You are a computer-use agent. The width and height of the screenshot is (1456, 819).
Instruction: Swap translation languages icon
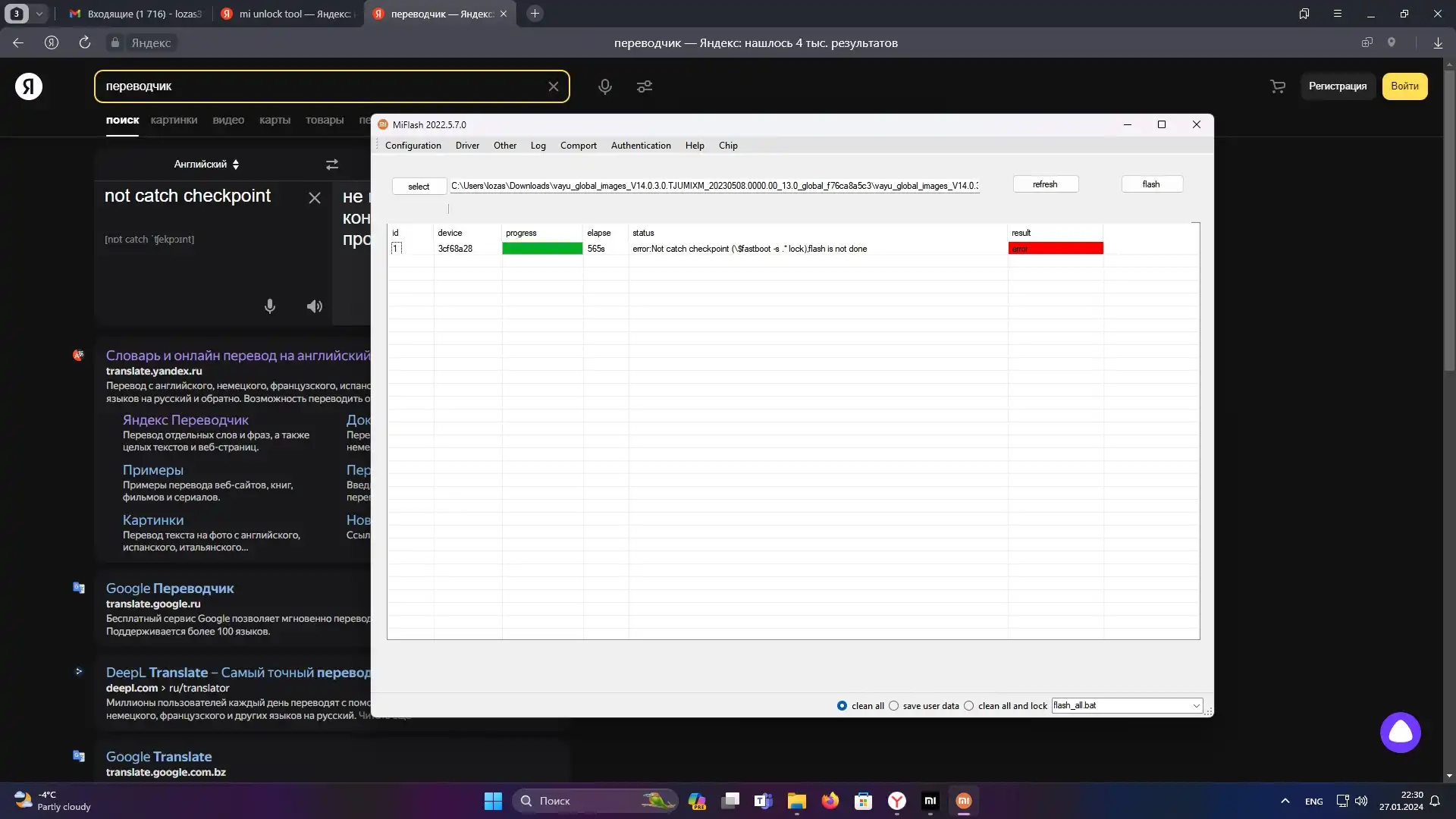332,165
